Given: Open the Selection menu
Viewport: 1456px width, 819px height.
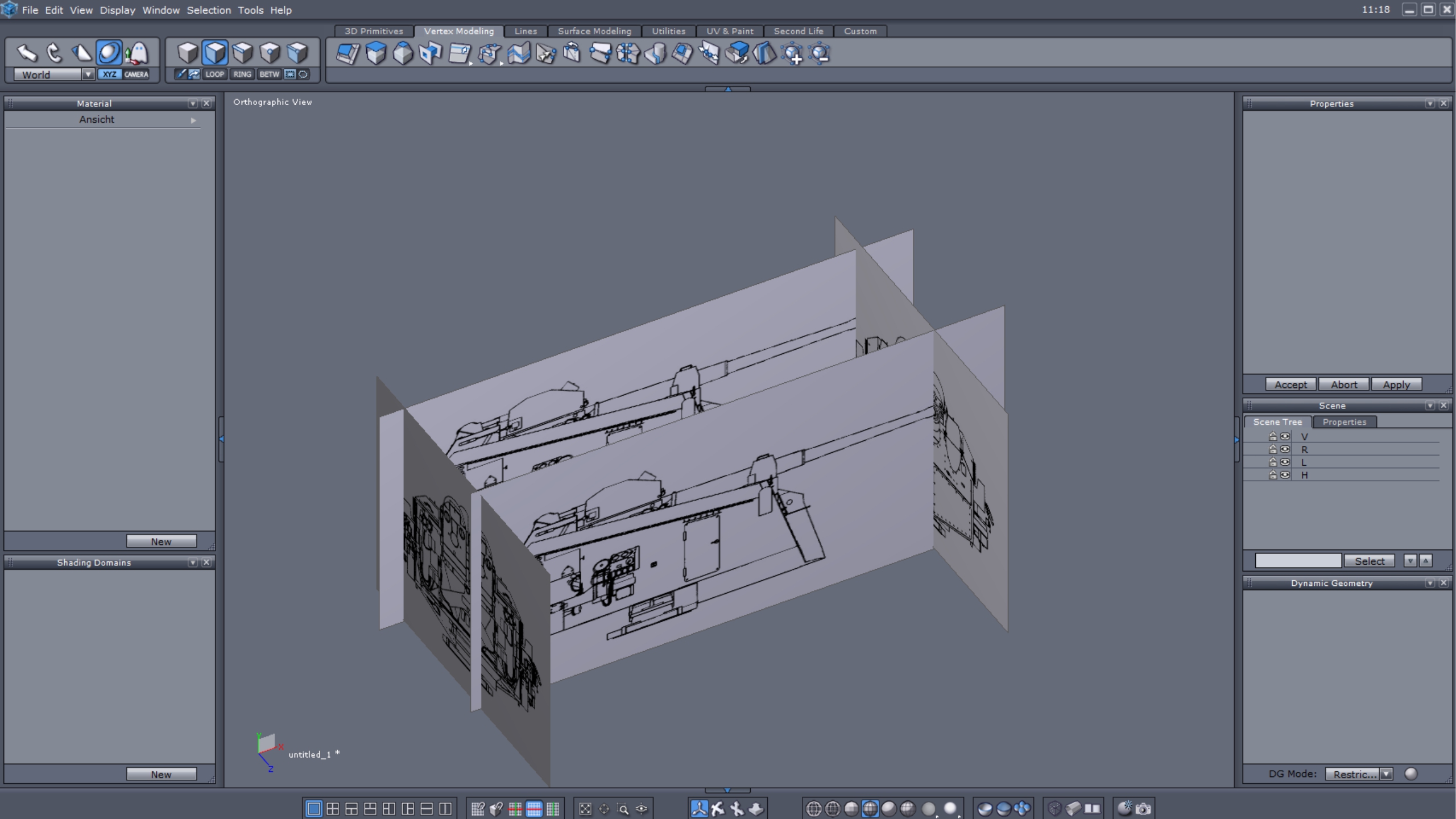Looking at the screenshot, I should tap(208, 10).
